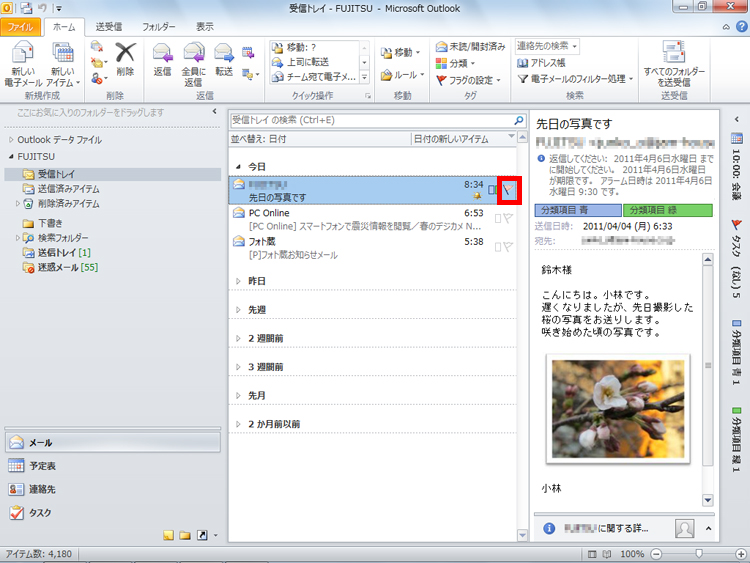
Task: Collapse the folder navigation pane
Action: click(x=214, y=111)
